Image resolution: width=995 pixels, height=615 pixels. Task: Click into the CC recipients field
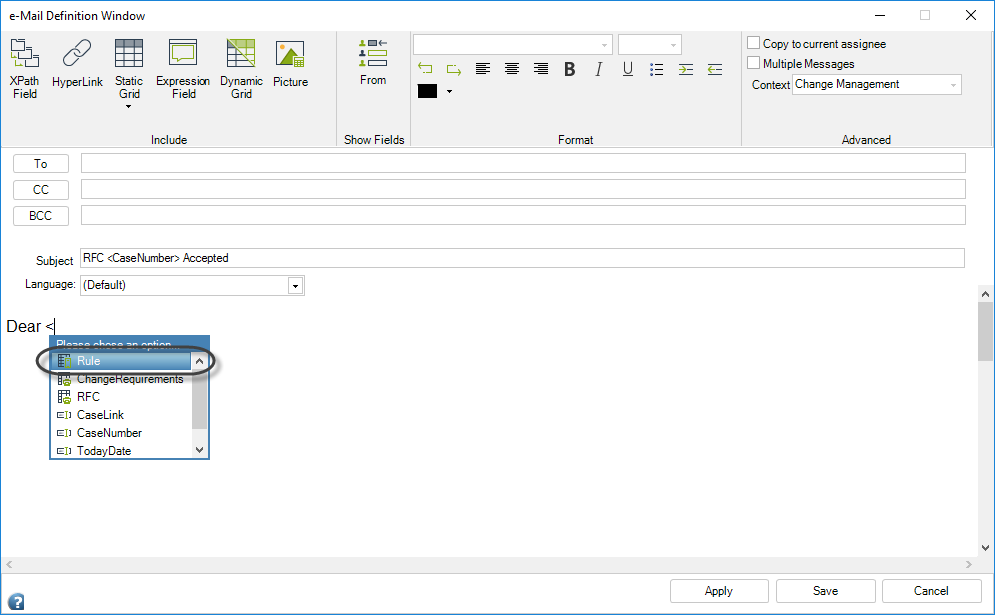pyautogui.click(x=524, y=189)
